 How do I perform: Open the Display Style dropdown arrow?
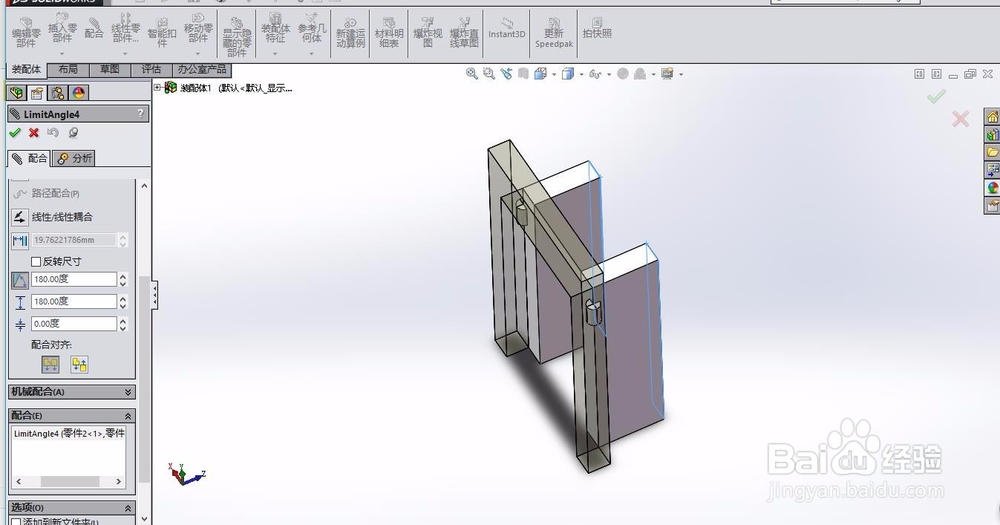click(582, 75)
